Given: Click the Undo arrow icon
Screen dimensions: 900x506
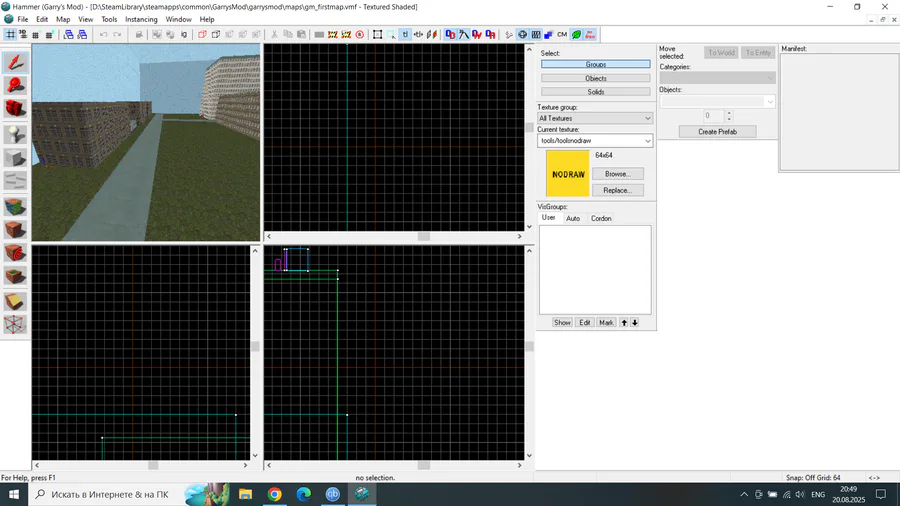Looking at the screenshot, I should point(103,34).
